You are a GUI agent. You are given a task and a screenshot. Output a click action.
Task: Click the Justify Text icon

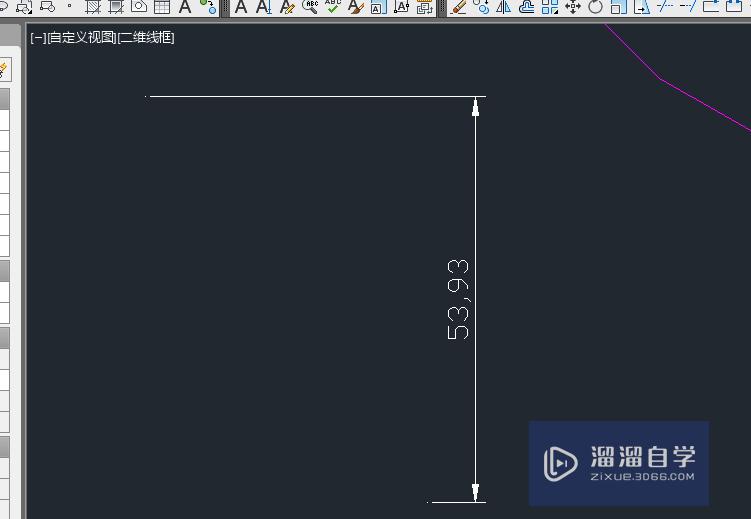pyautogui.click(x=401, y=7)
